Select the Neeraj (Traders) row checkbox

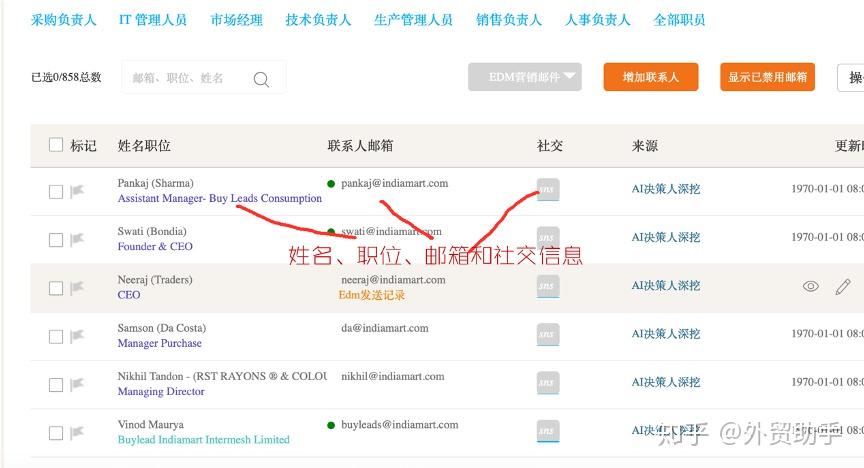pyautogui.click(x=56, y=288)
